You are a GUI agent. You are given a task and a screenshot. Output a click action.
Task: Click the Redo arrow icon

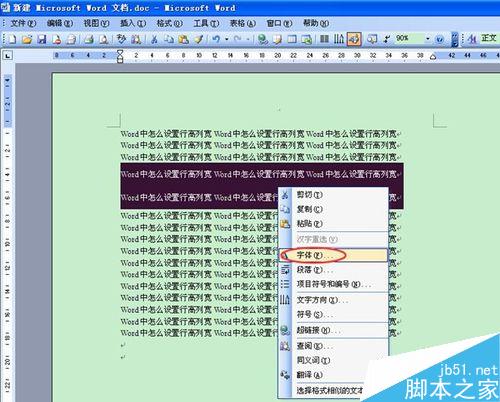(x=238, y=39)
